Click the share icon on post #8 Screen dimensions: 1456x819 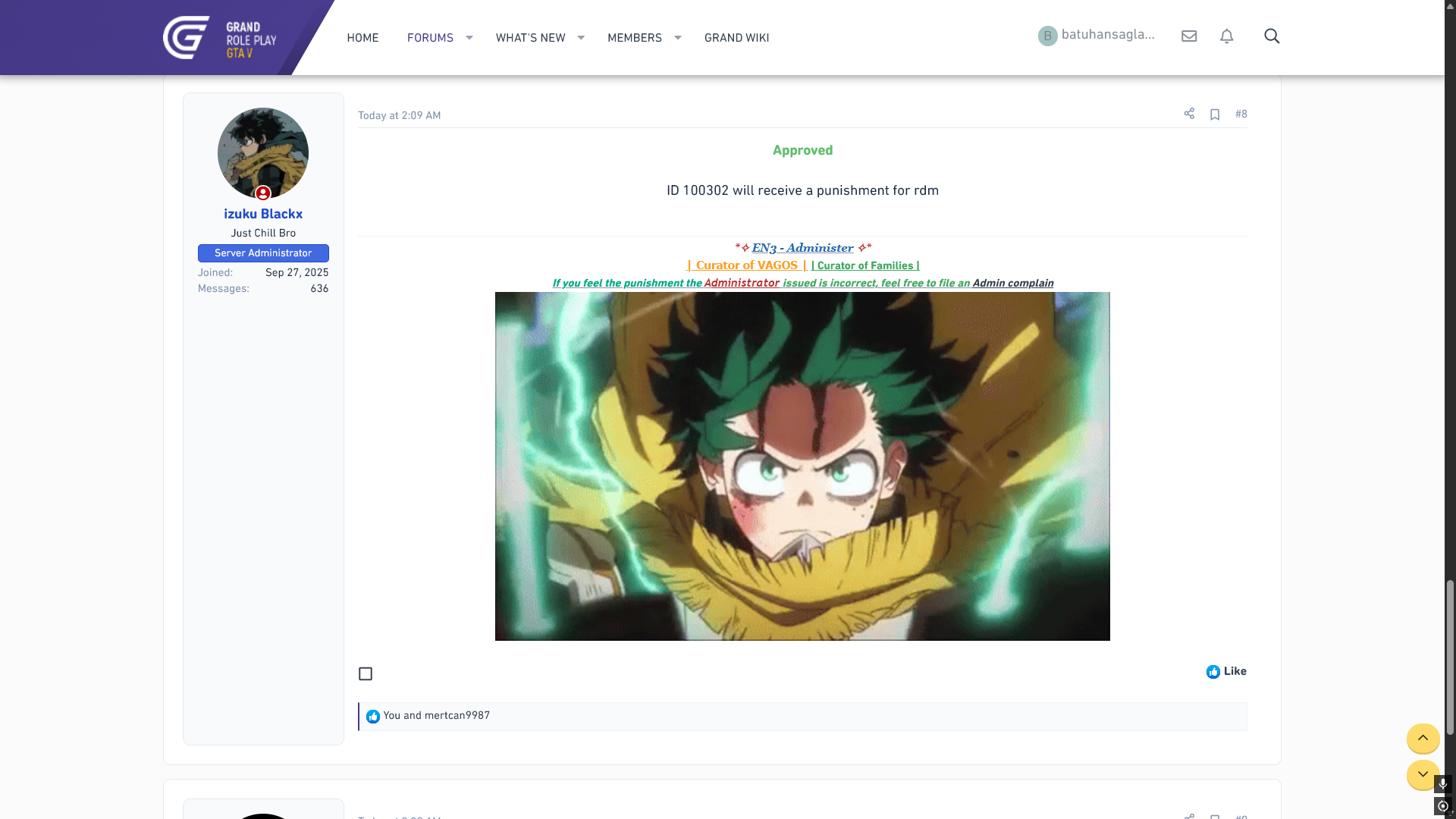click(1189, 114)
